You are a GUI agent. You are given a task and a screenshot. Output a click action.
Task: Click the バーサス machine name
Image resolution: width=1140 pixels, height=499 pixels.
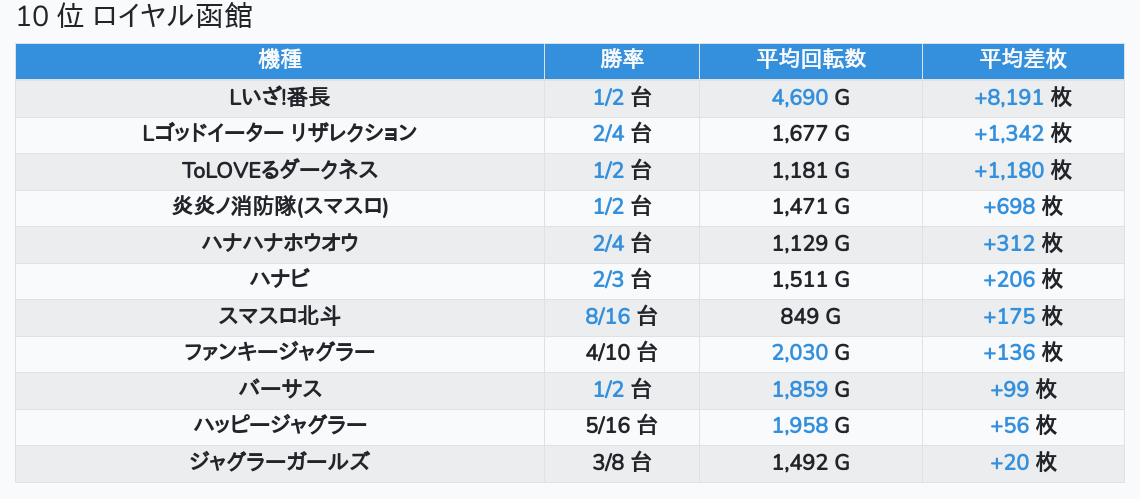[x=280, y=389]
